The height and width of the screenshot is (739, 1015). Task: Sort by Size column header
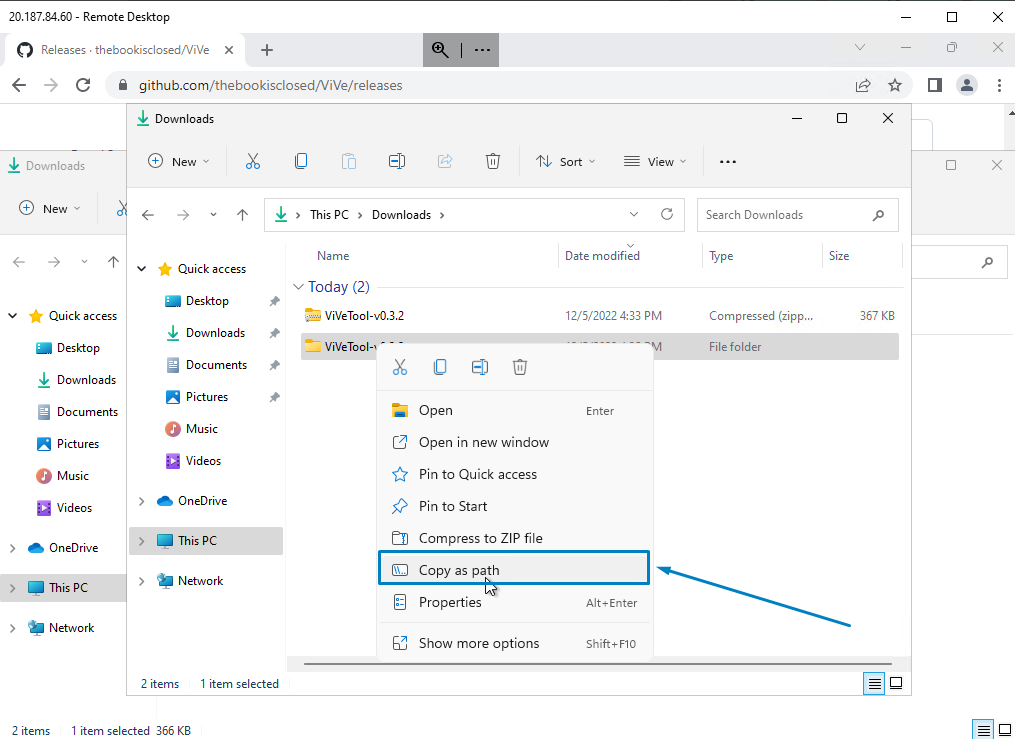coord(839,256)
